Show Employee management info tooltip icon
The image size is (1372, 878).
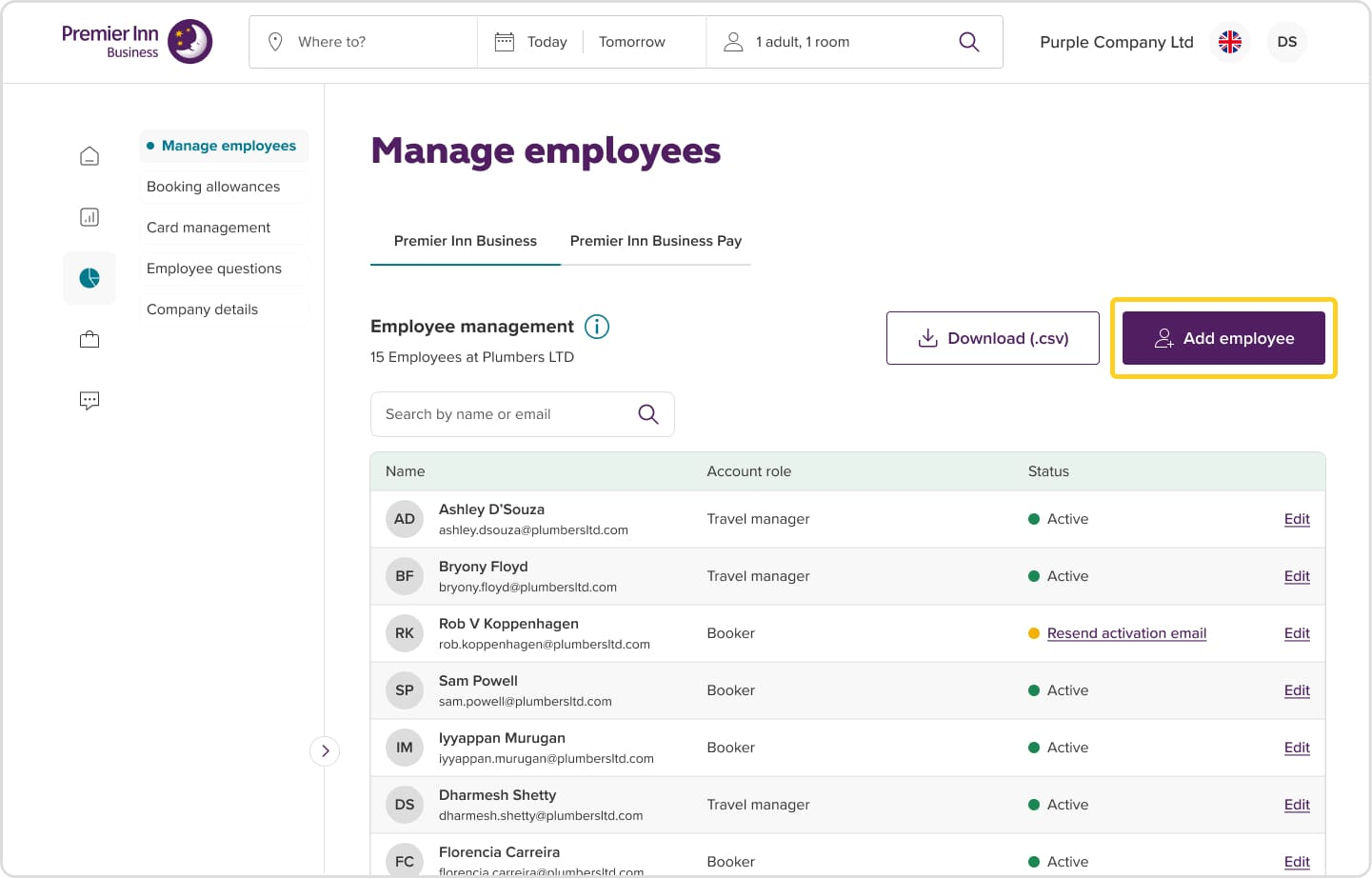coord(597,327)
